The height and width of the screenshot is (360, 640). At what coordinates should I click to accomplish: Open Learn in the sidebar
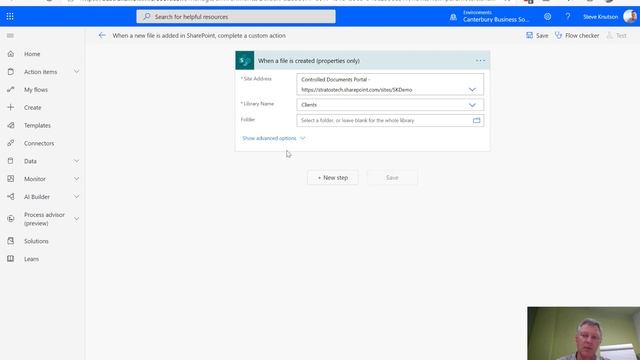click(31, 259)
